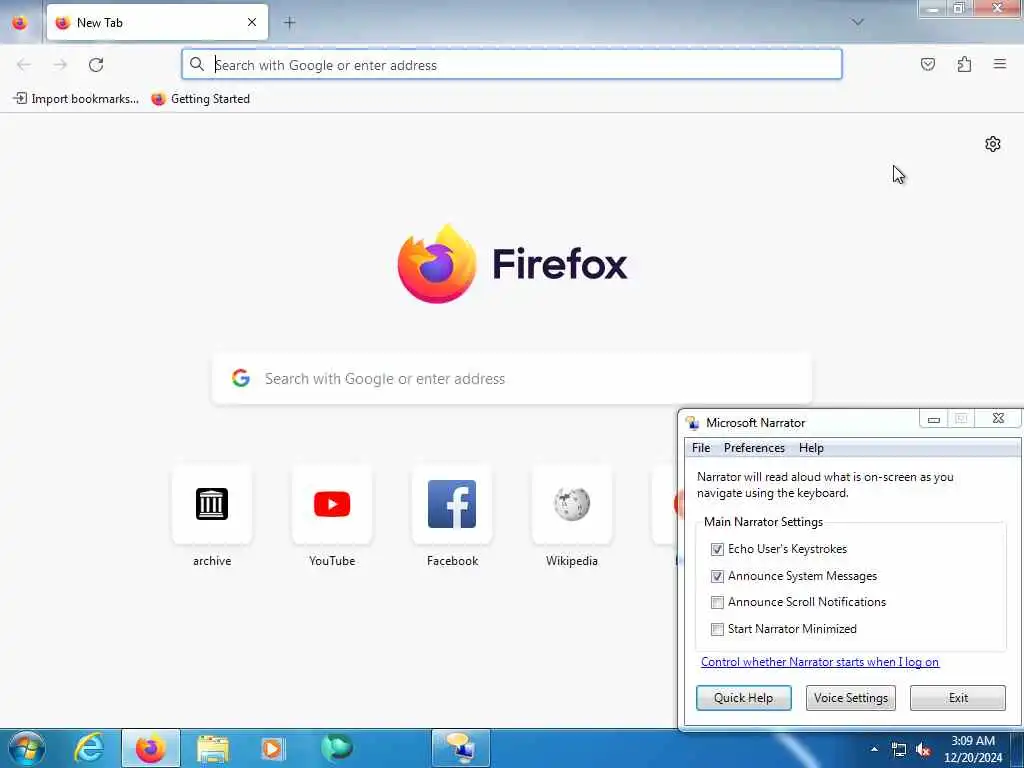Open Narrator File menu
The width and height of the screenshot is (1024, 768).
tap(701, 448)
